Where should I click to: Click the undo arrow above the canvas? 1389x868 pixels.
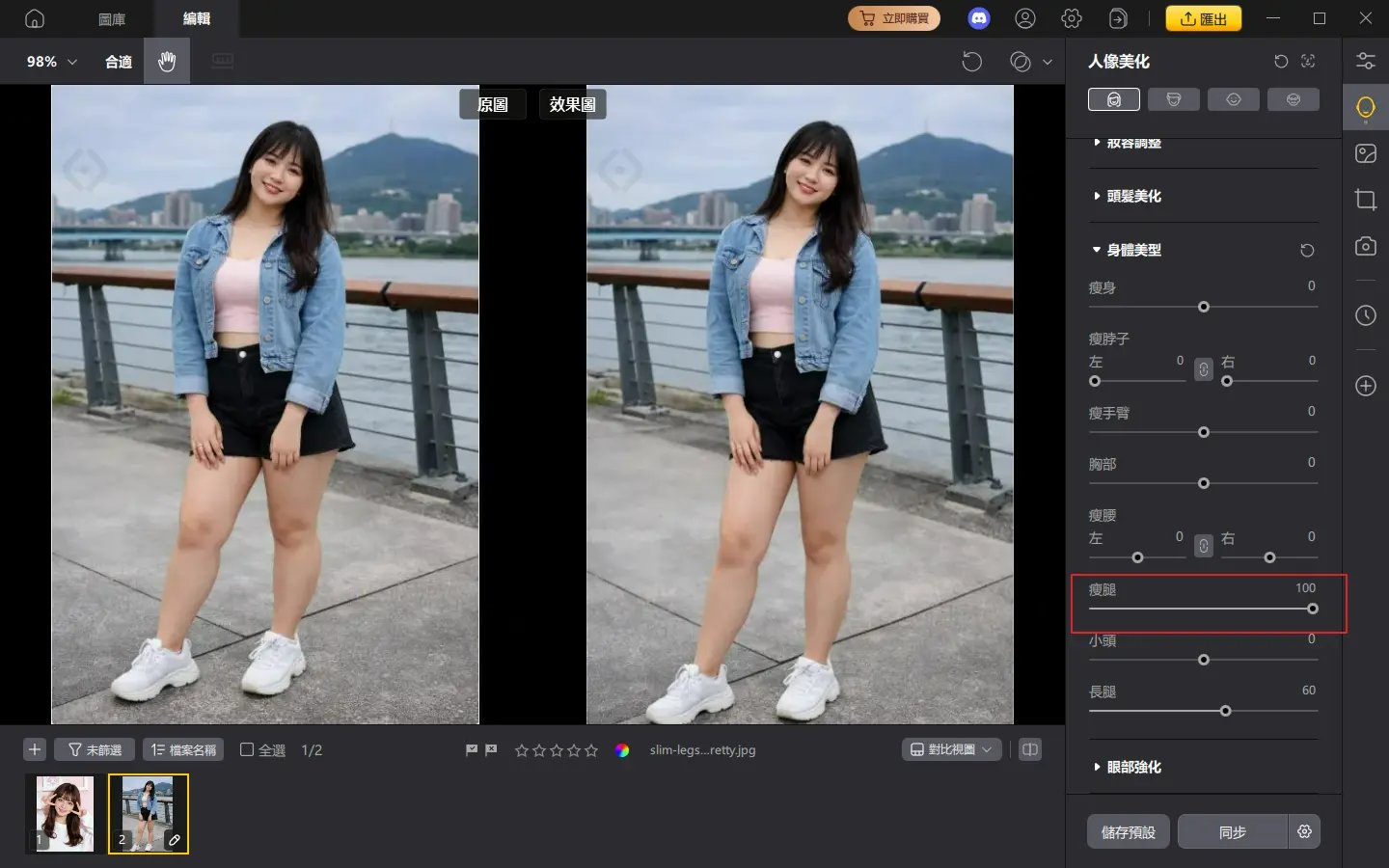click(972, 61)
